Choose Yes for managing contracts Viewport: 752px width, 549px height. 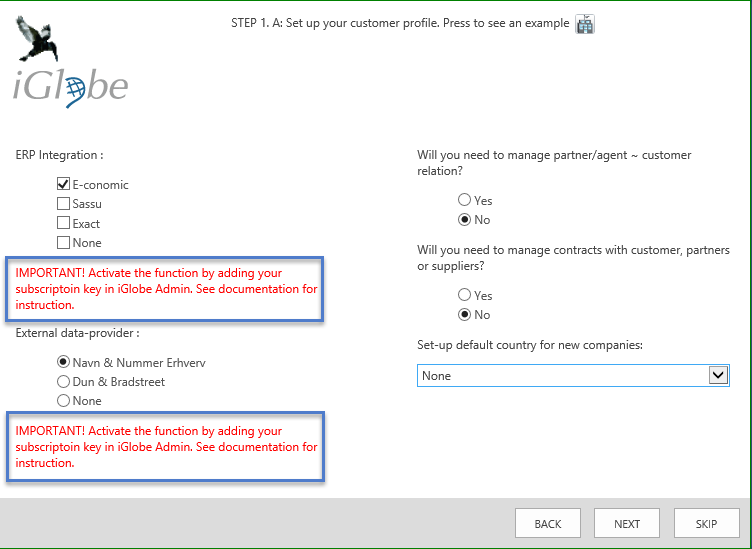pyautogui.click(x=464, y=294)
